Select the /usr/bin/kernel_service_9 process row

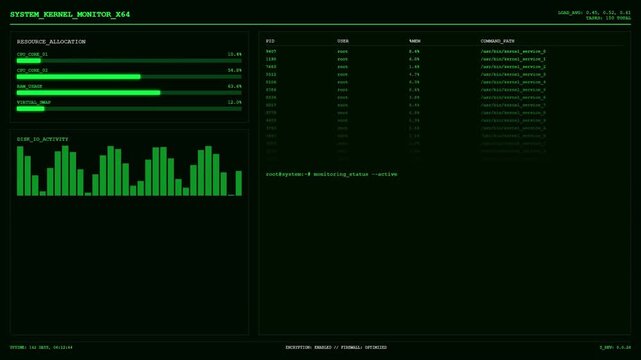[444, 121]
